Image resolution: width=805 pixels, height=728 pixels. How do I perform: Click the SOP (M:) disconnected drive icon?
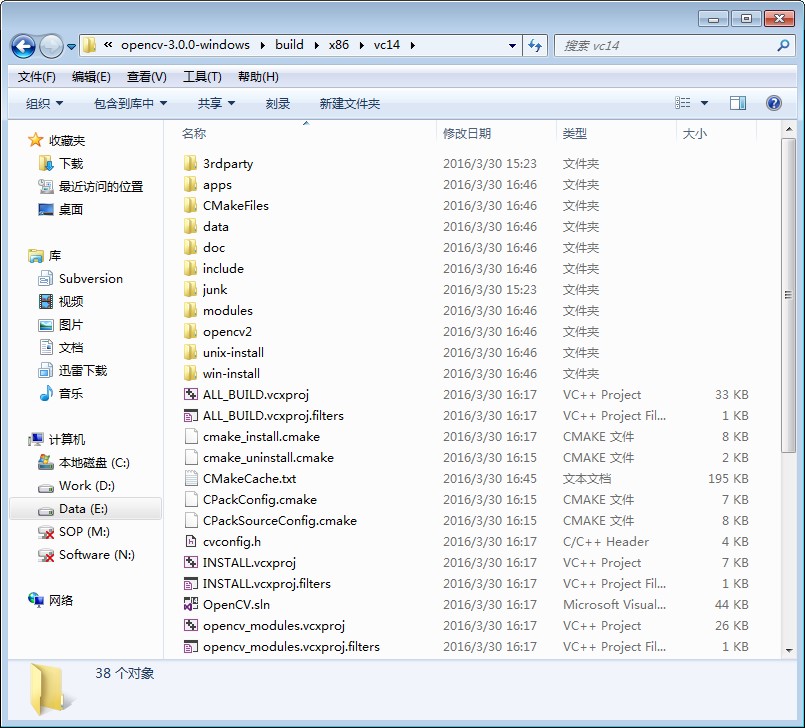pos(46,532)
